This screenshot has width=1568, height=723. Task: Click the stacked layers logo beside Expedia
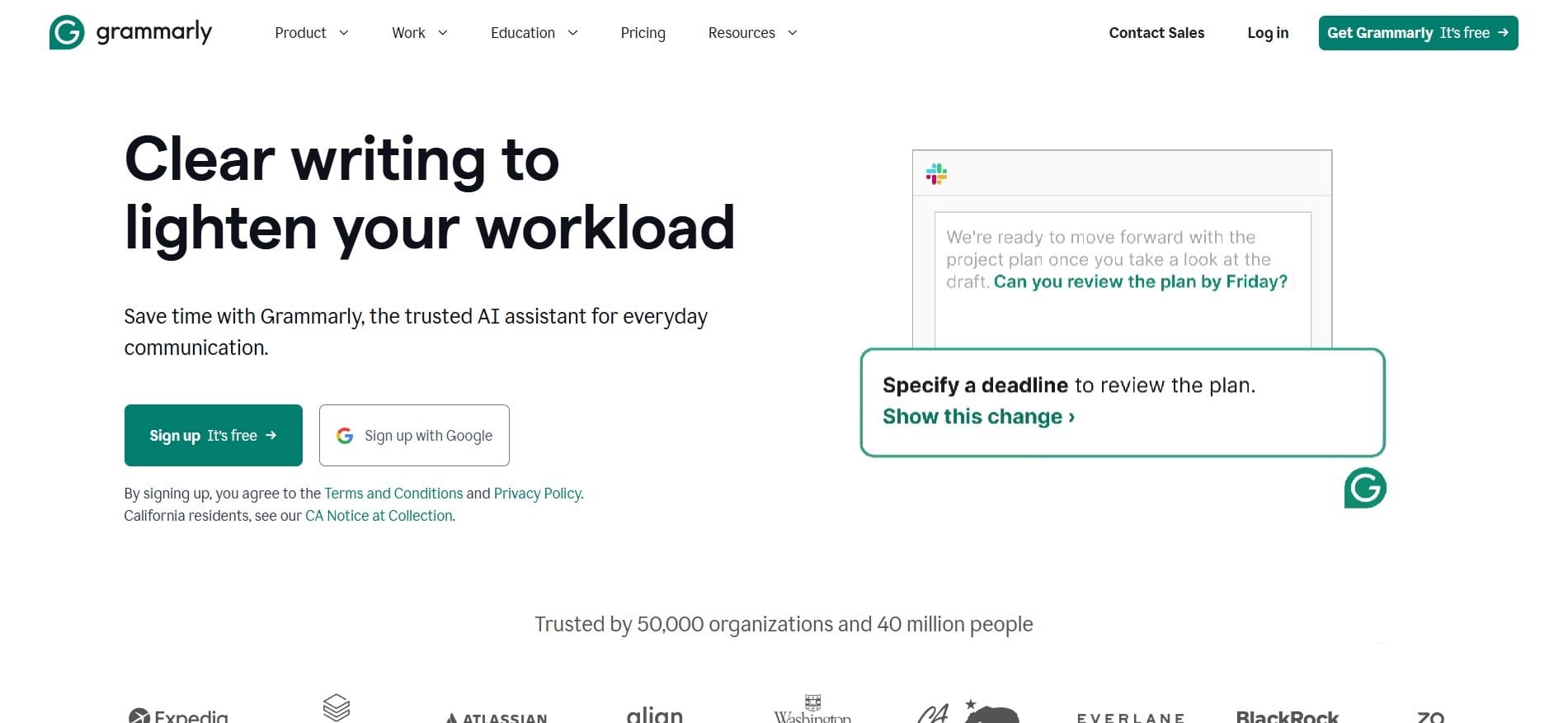coord(337,707)
